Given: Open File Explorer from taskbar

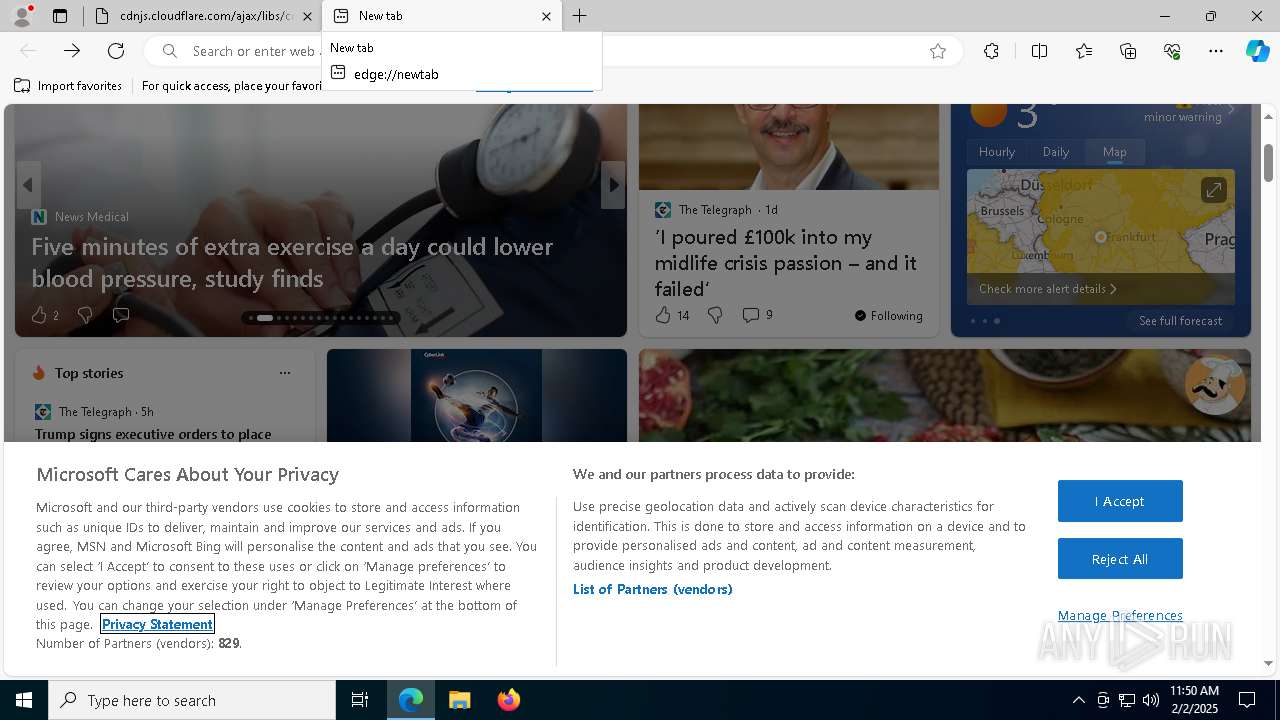Looking at the screenshot, I should tap(460, 700).
